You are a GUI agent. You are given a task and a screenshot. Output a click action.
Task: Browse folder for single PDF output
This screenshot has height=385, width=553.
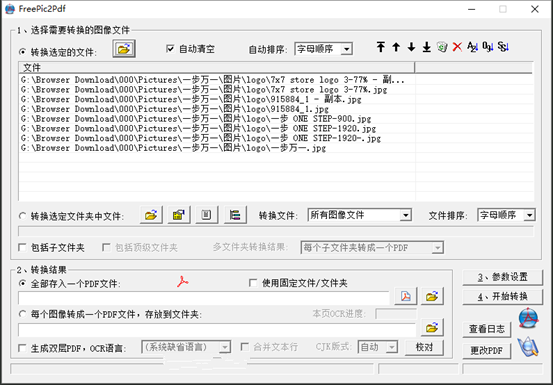(432, 297)
